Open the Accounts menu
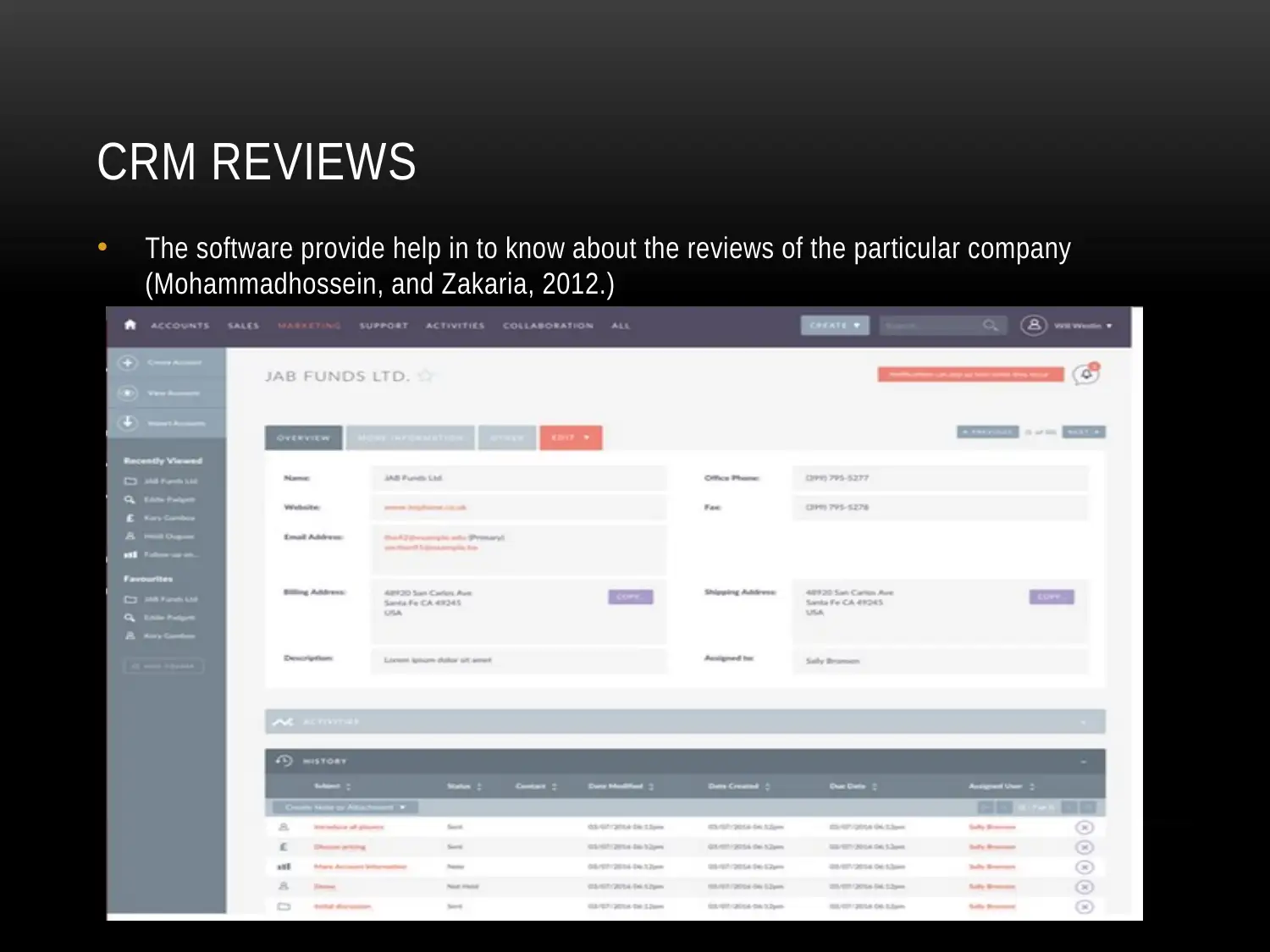 (x=179, y=326)
